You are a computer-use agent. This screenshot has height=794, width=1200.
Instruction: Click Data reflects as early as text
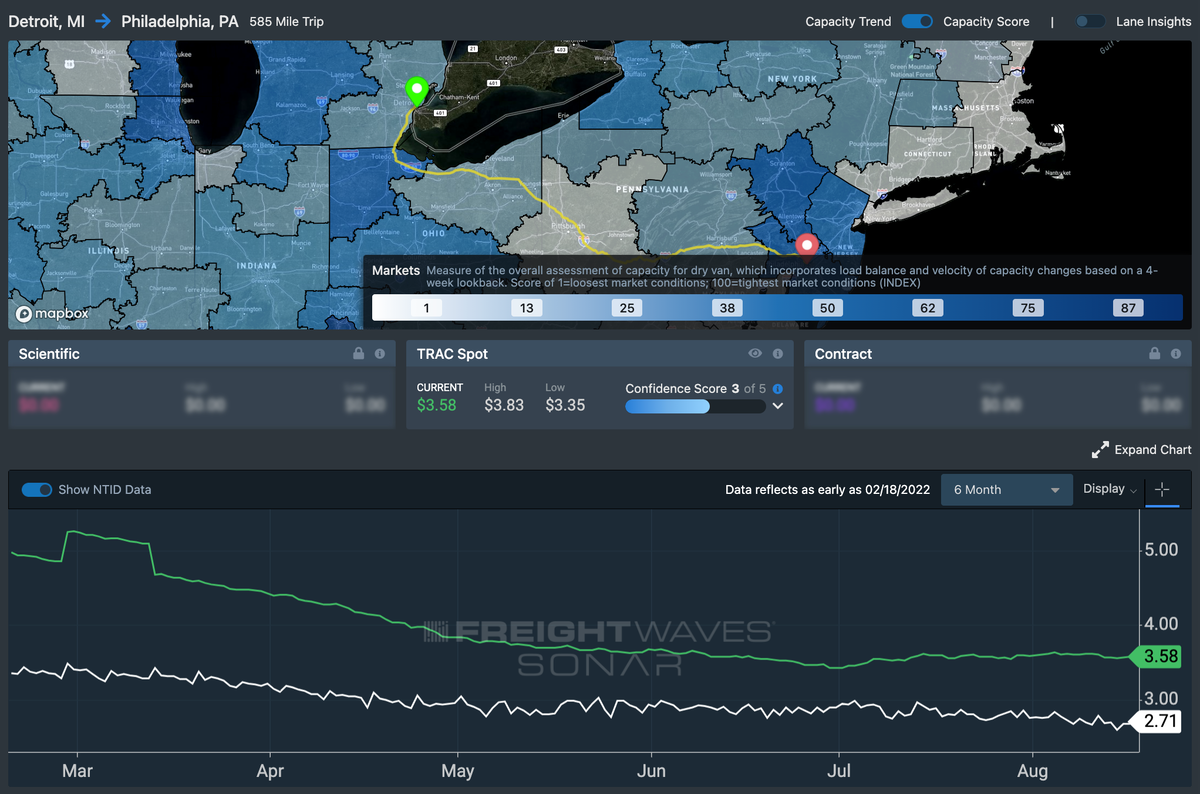(x=828, y=490)
